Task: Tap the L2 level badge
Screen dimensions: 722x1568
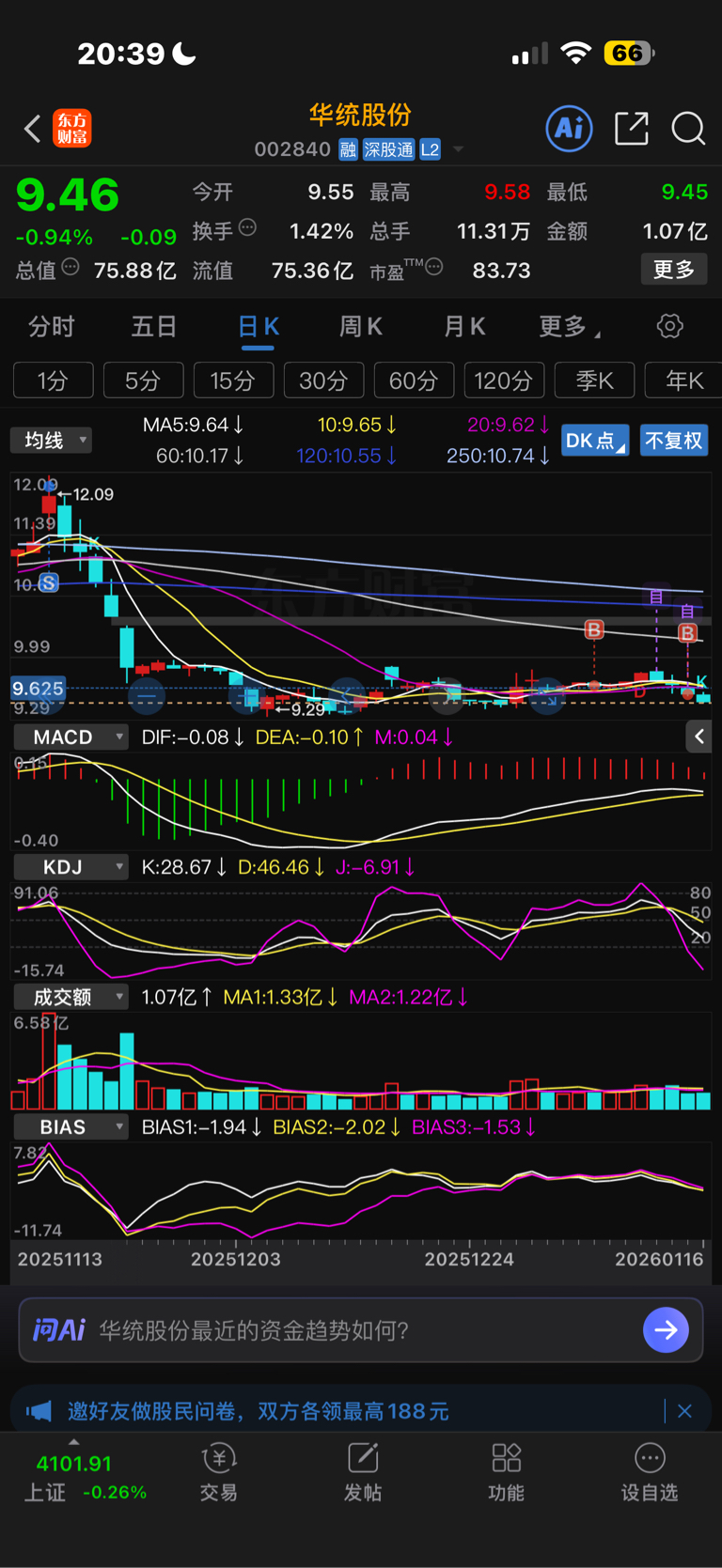Action: 430,149
